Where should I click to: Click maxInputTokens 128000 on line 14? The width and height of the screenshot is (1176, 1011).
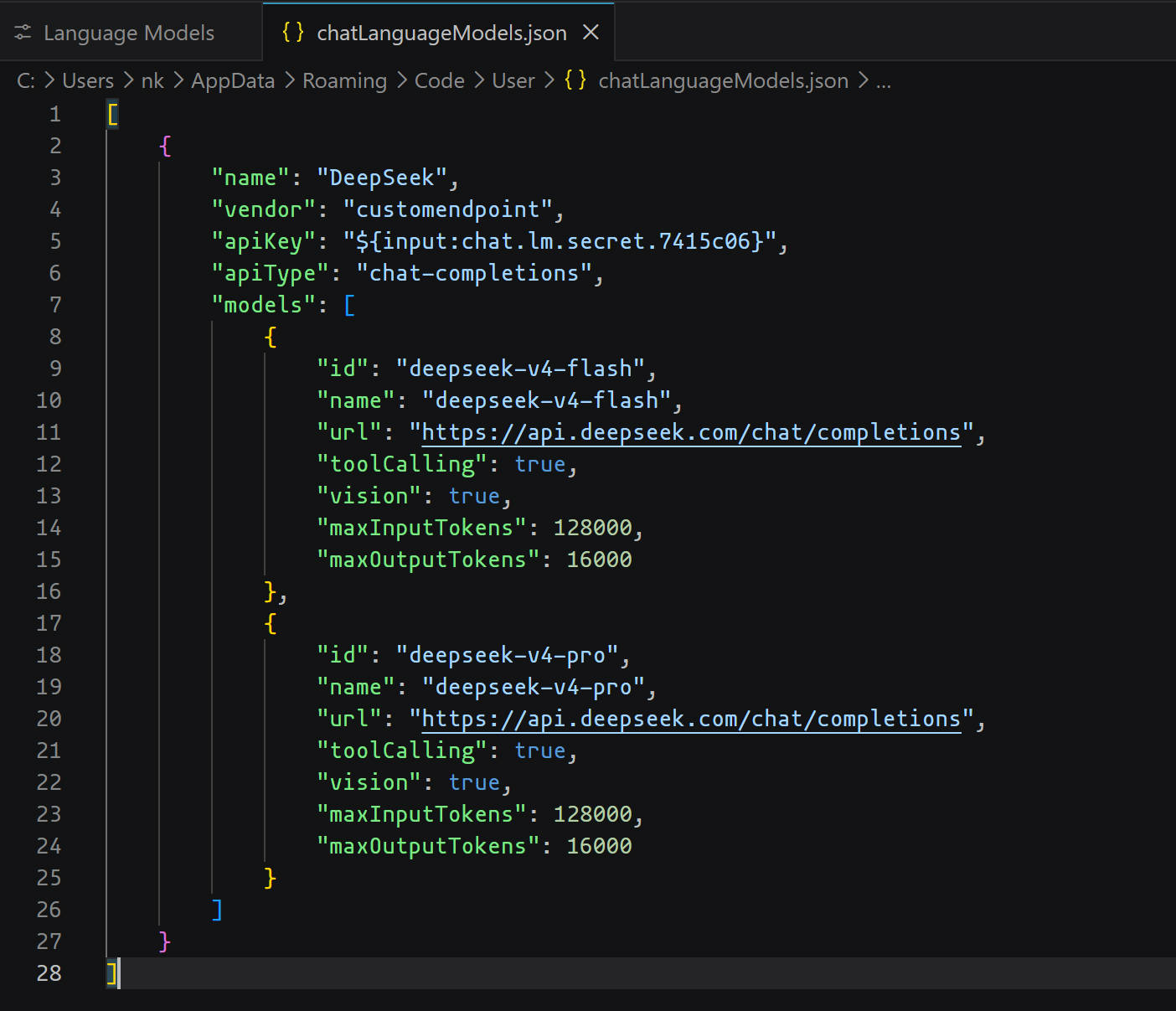(x=593, y=528)
